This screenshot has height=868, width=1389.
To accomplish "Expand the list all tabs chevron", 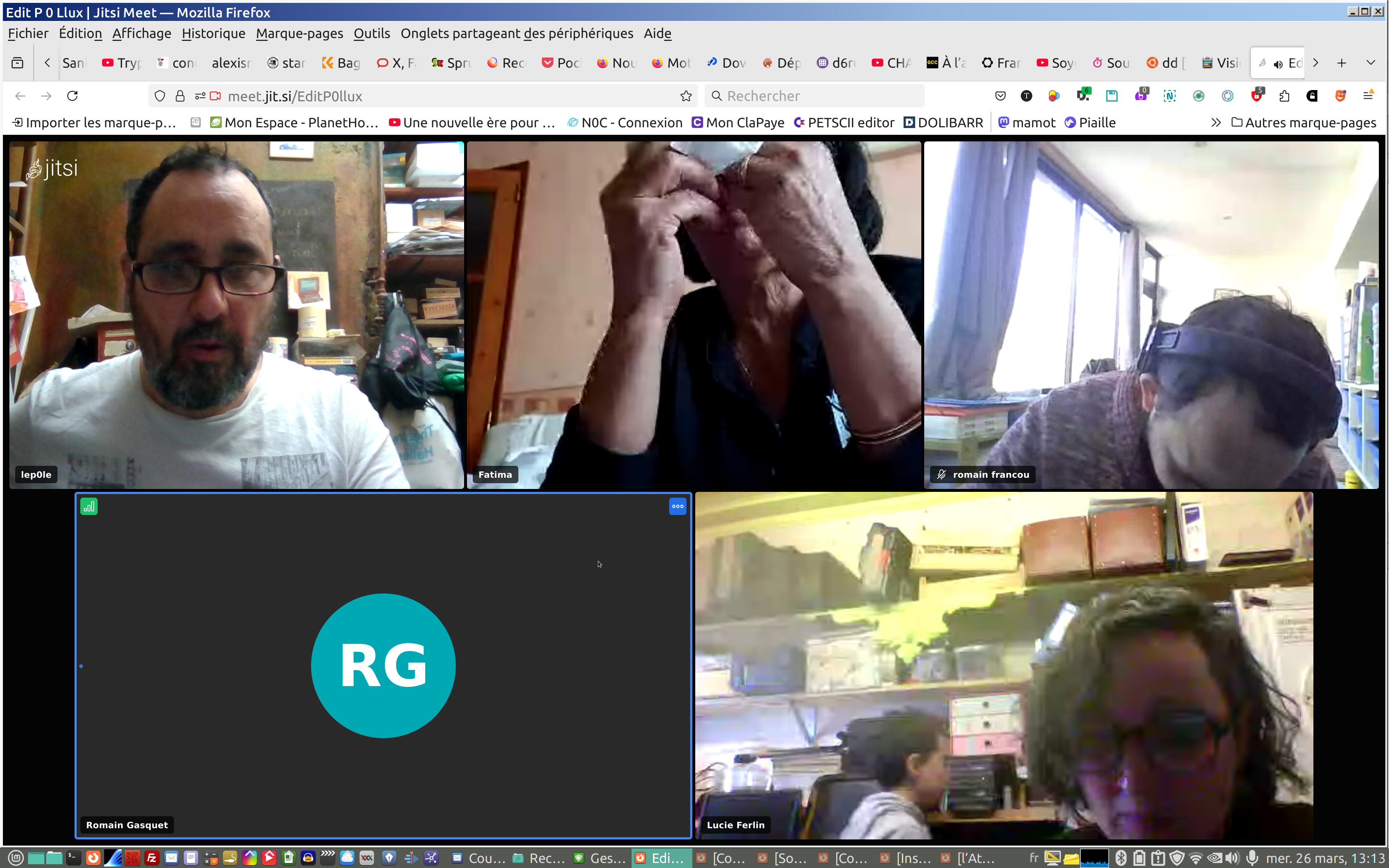I will pyautogui.click(x=1371, y=63).
